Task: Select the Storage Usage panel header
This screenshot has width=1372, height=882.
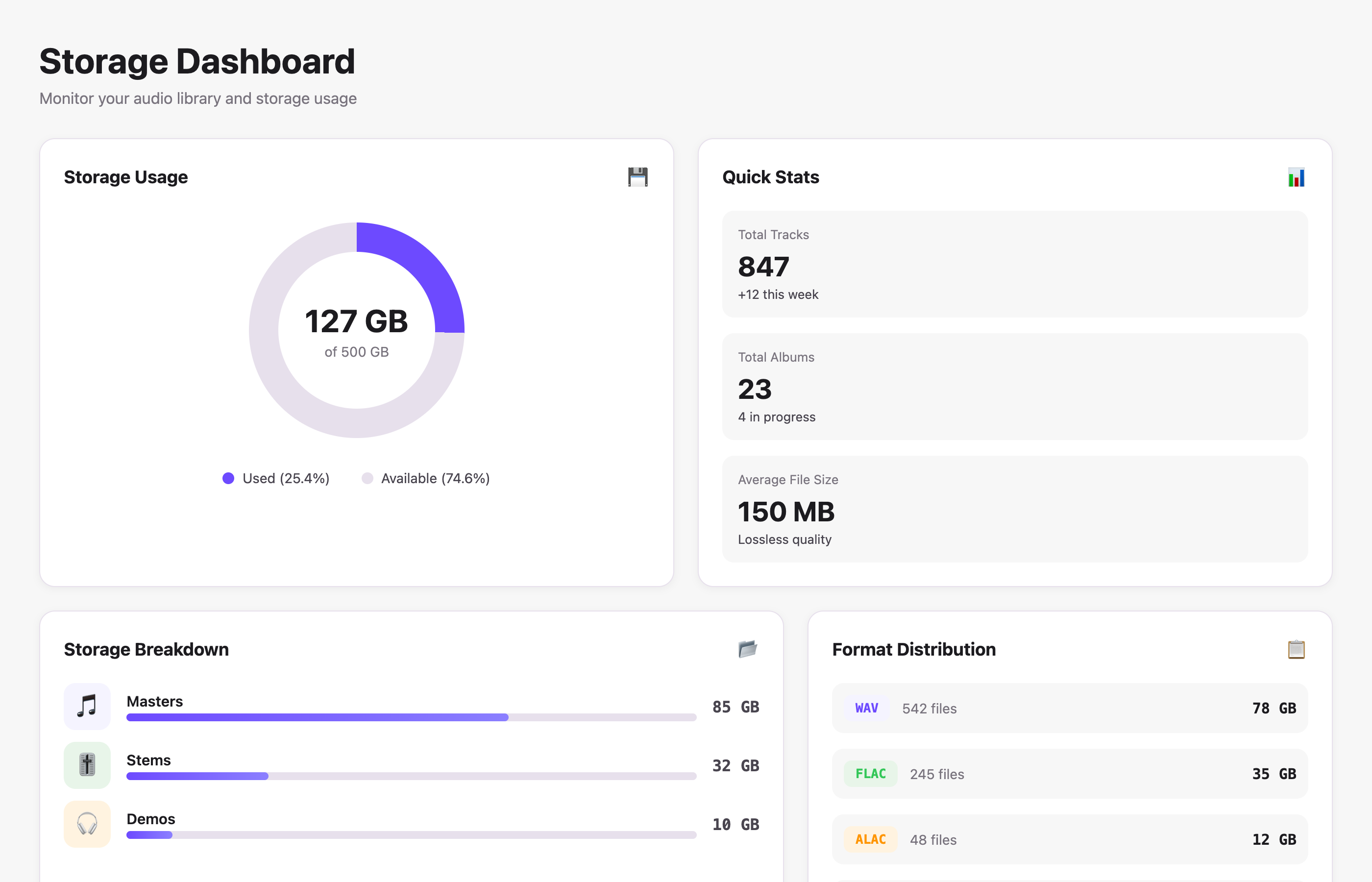Action: pos(126,177)
